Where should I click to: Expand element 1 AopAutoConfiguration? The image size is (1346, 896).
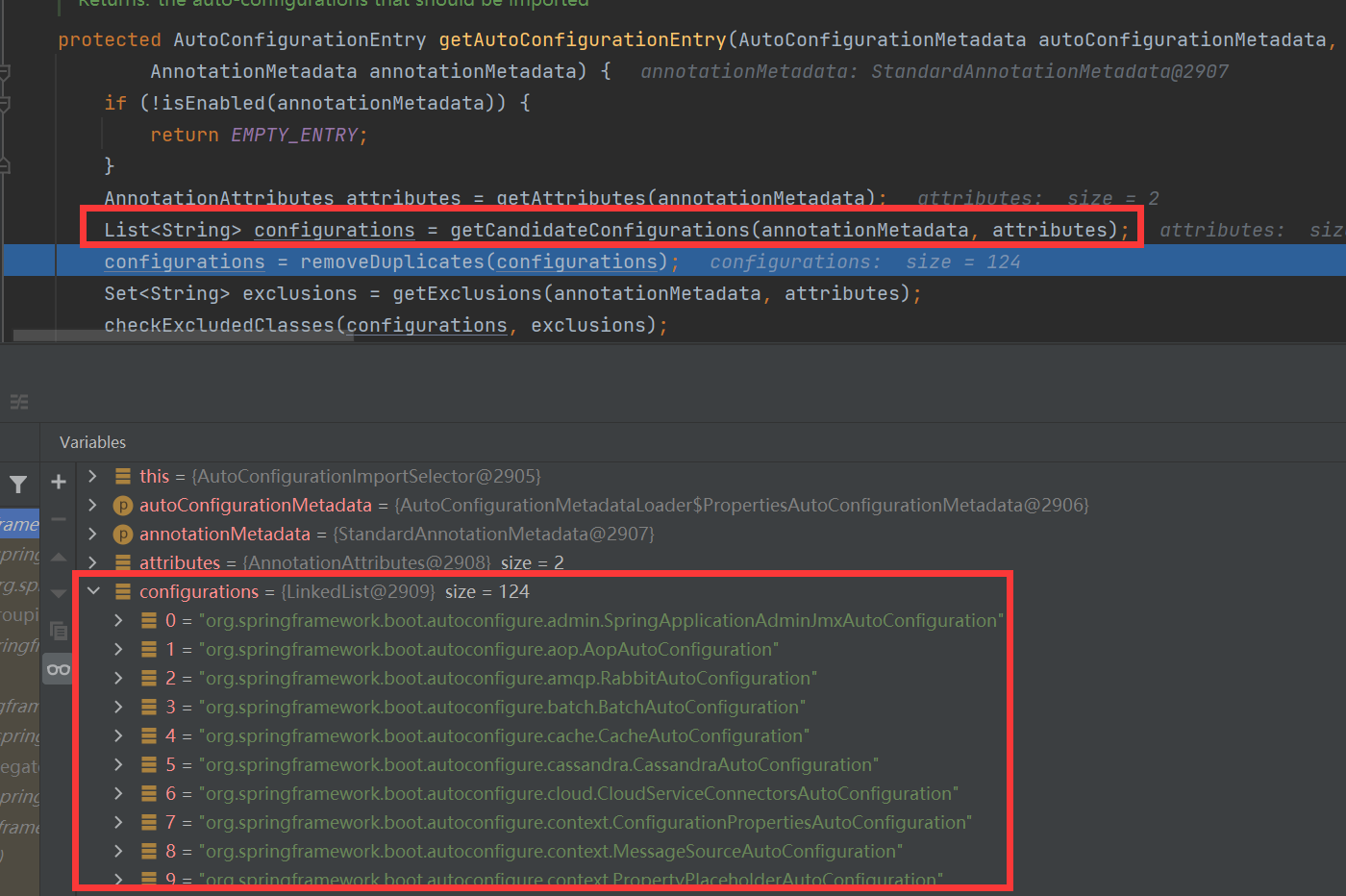(x=119, y=649)
